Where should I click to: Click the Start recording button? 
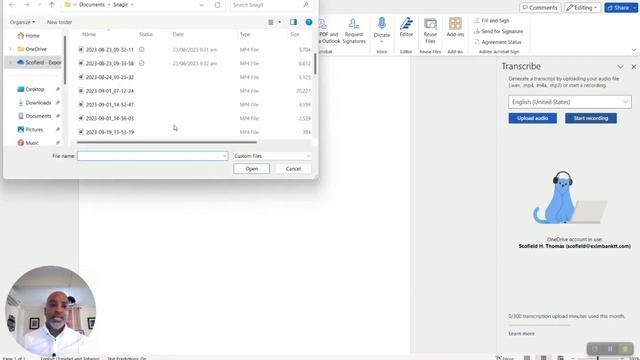tap(591, 118)
